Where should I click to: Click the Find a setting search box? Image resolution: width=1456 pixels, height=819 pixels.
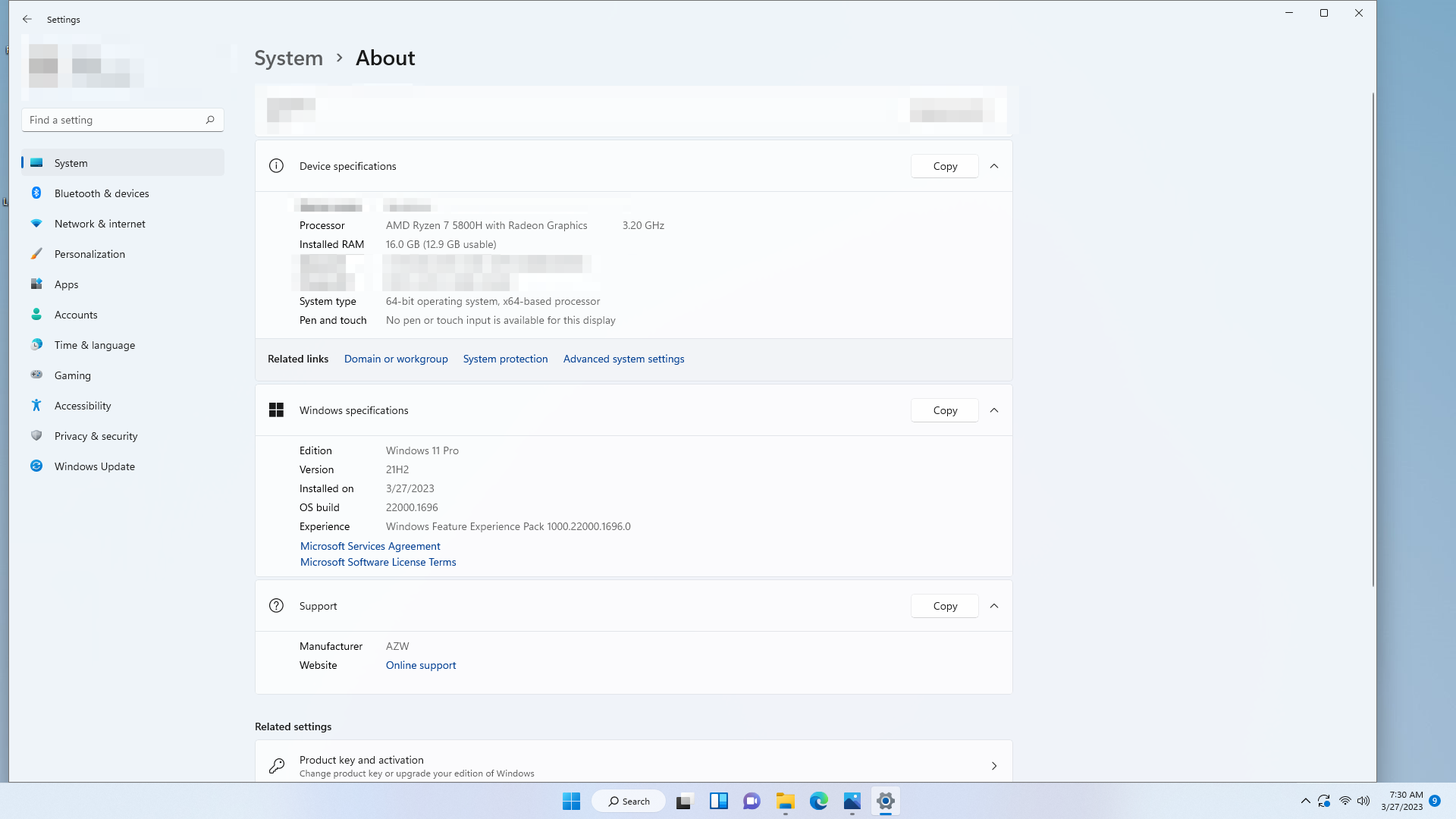pyautogui.click(x=123, y=120)
